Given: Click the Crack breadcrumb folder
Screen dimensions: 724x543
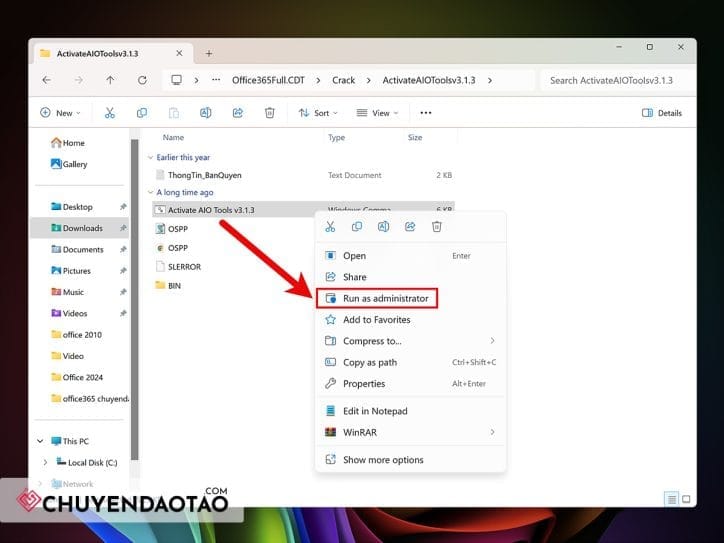Looking at the screenshot, I should point(344,80).
